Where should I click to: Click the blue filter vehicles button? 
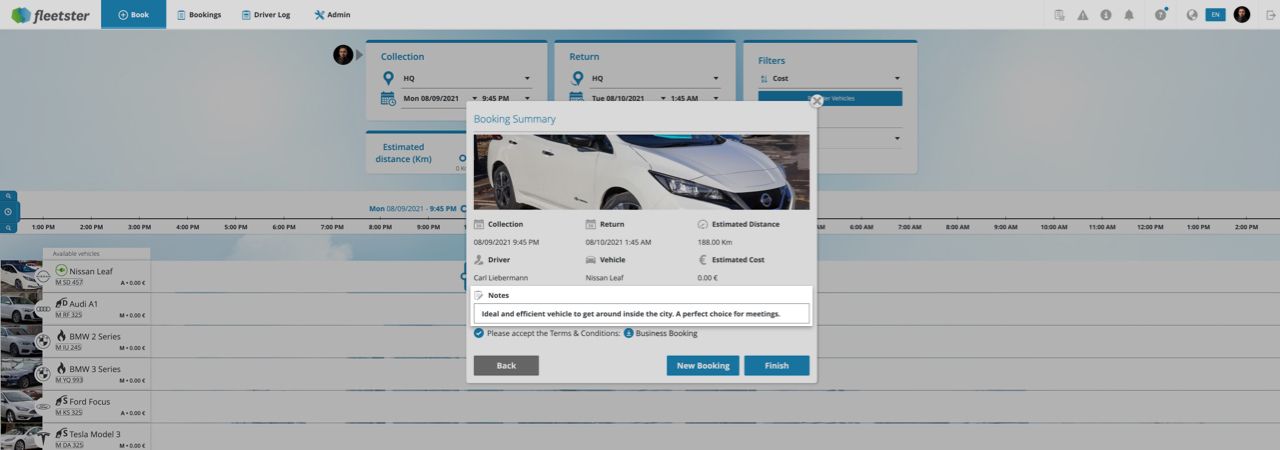(830, 98)
